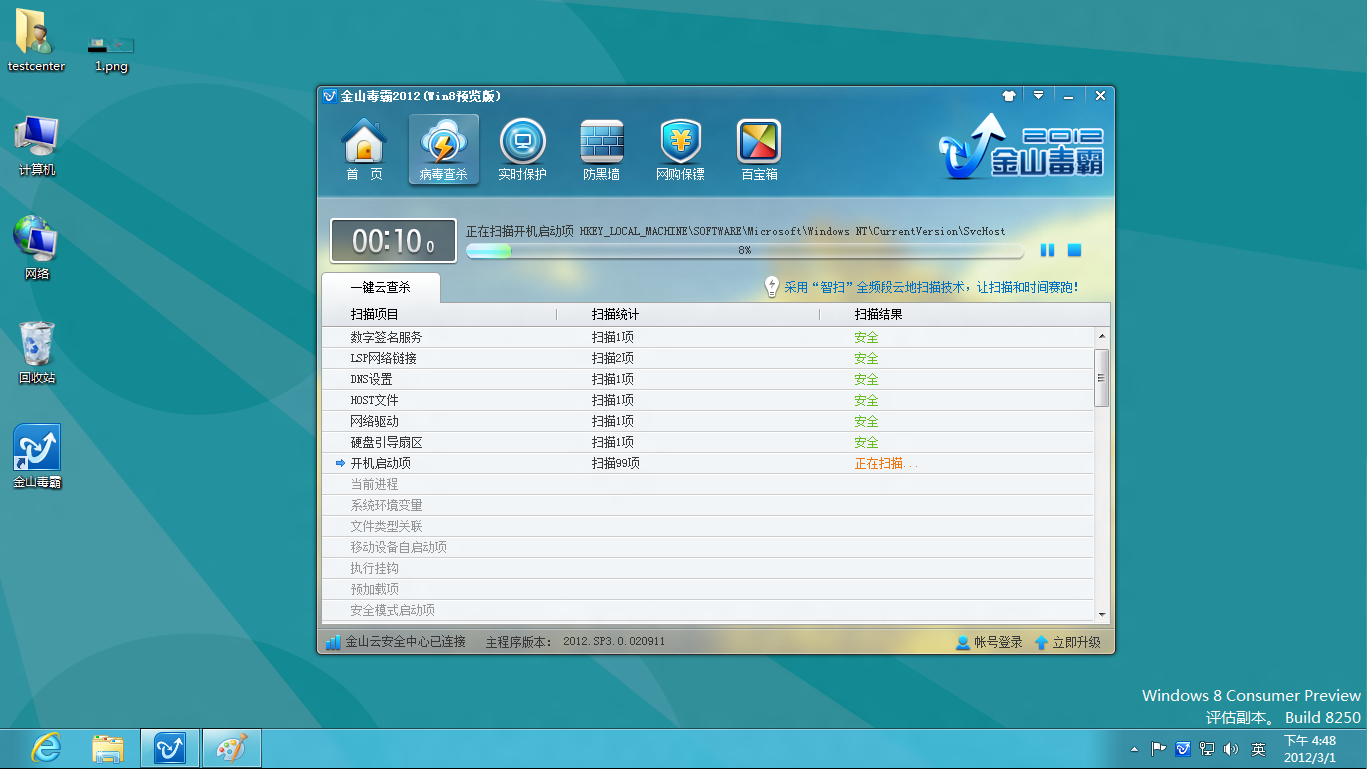1367x769 pixels.
Task: Select the LSP网络链接 row
Action: click(x=707, y=358)
